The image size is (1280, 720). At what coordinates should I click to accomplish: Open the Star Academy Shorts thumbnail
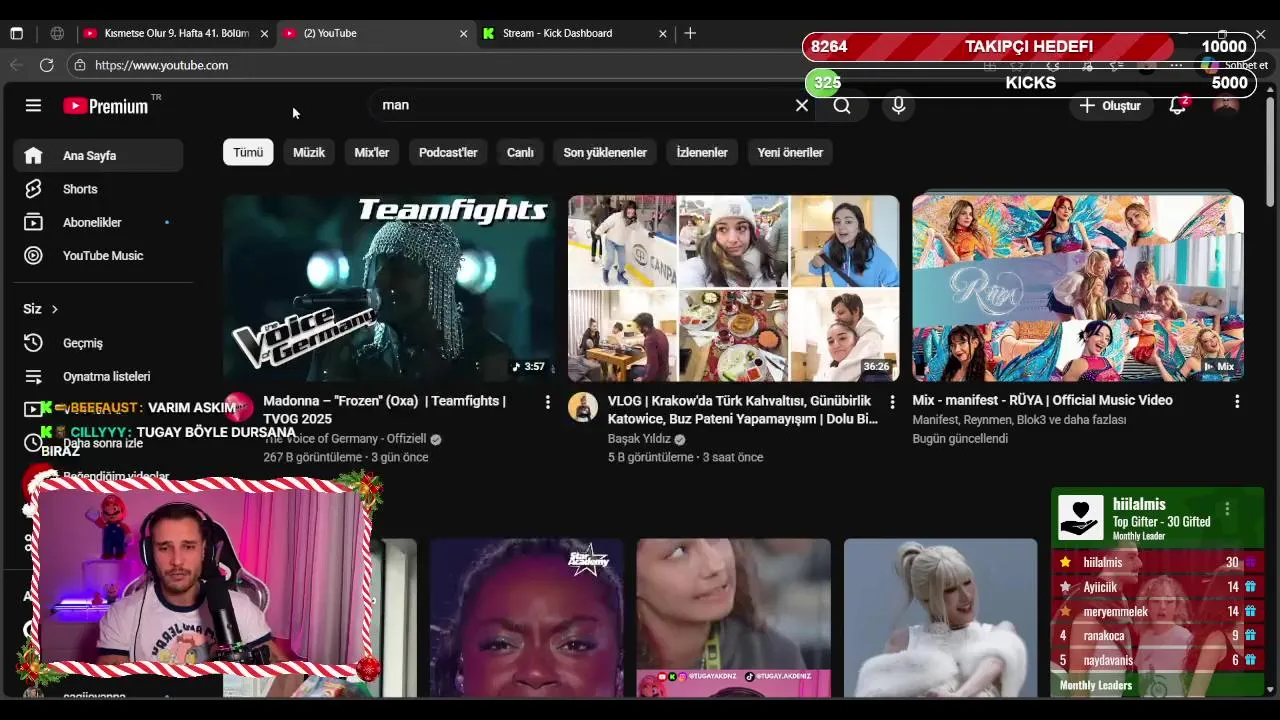click(526, 617)
